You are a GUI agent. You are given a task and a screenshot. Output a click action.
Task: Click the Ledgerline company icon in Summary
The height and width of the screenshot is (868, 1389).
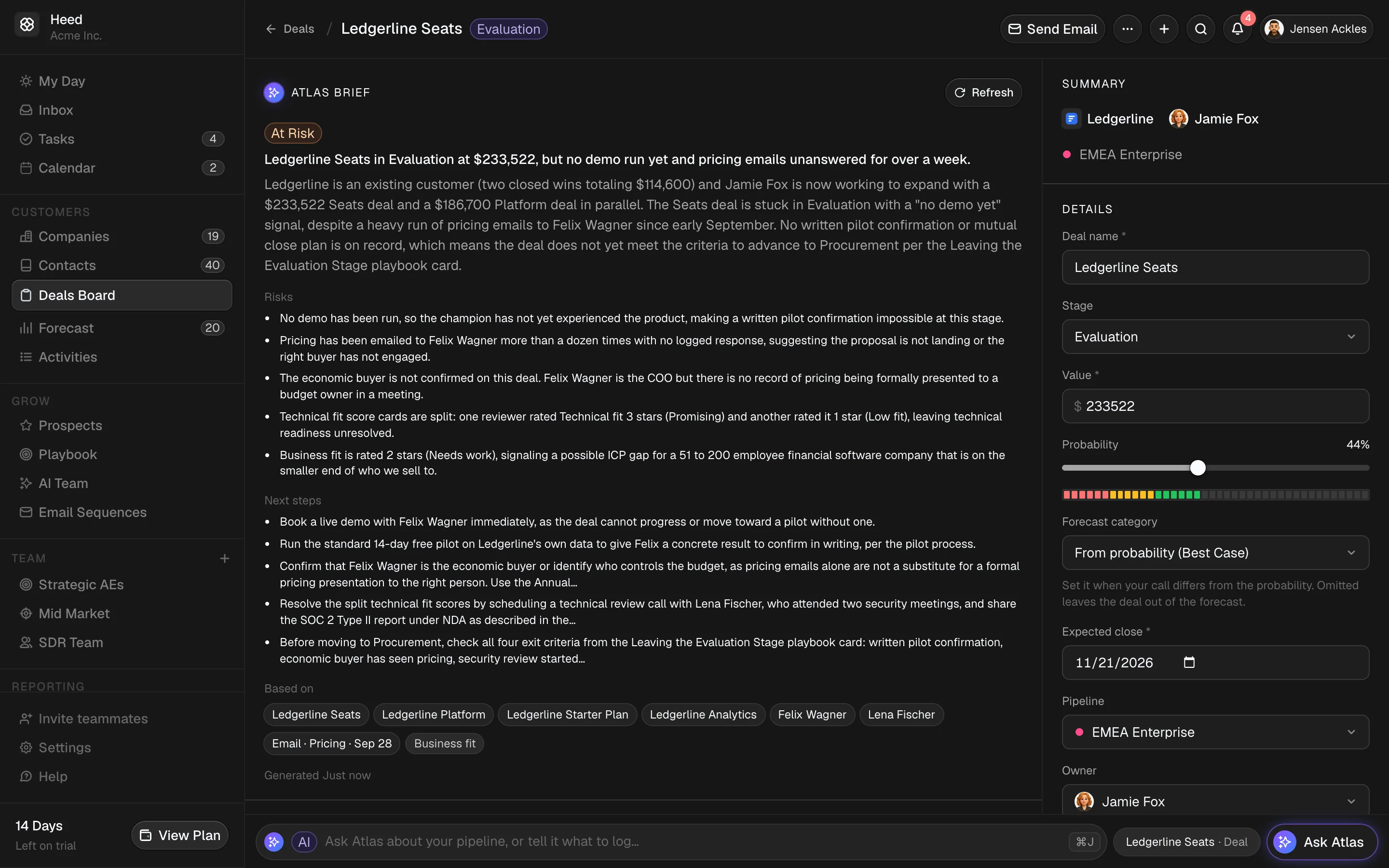tap(1071, 119)
